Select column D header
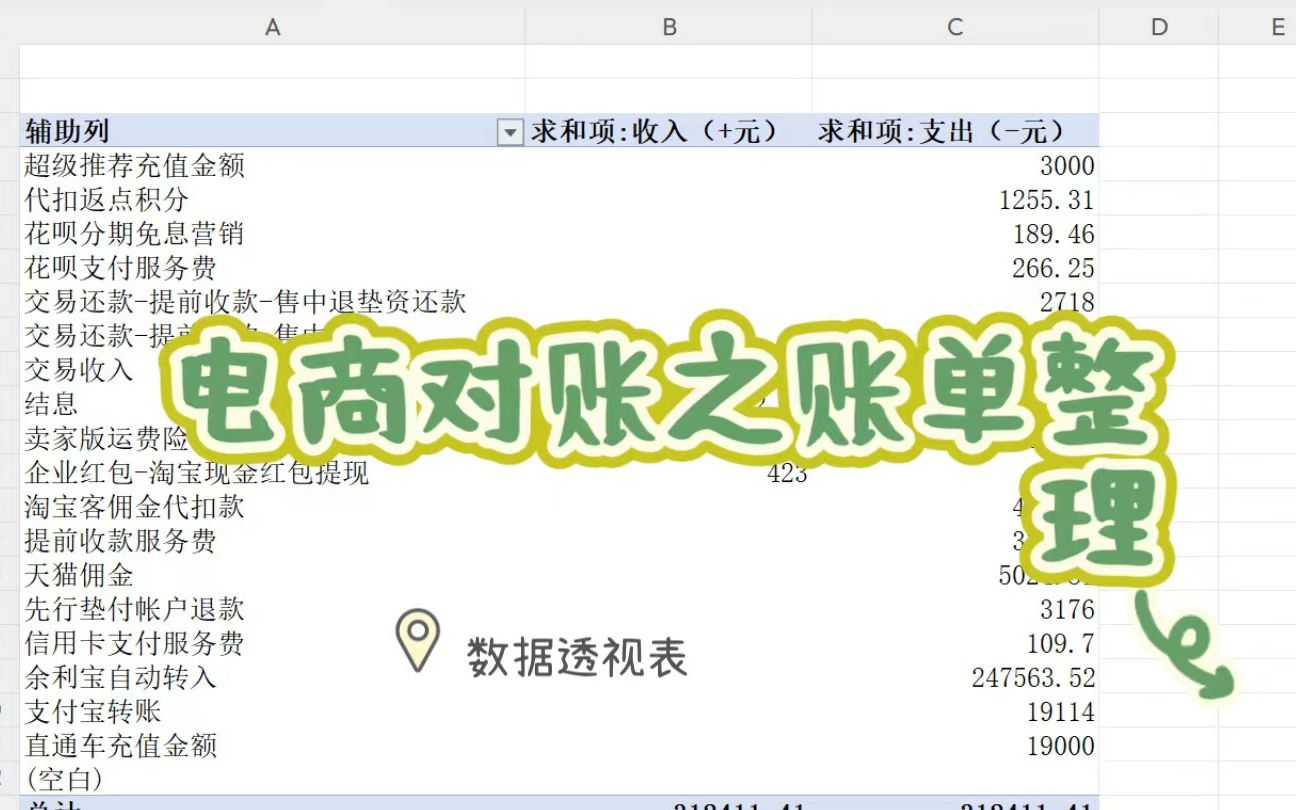 1159,27
